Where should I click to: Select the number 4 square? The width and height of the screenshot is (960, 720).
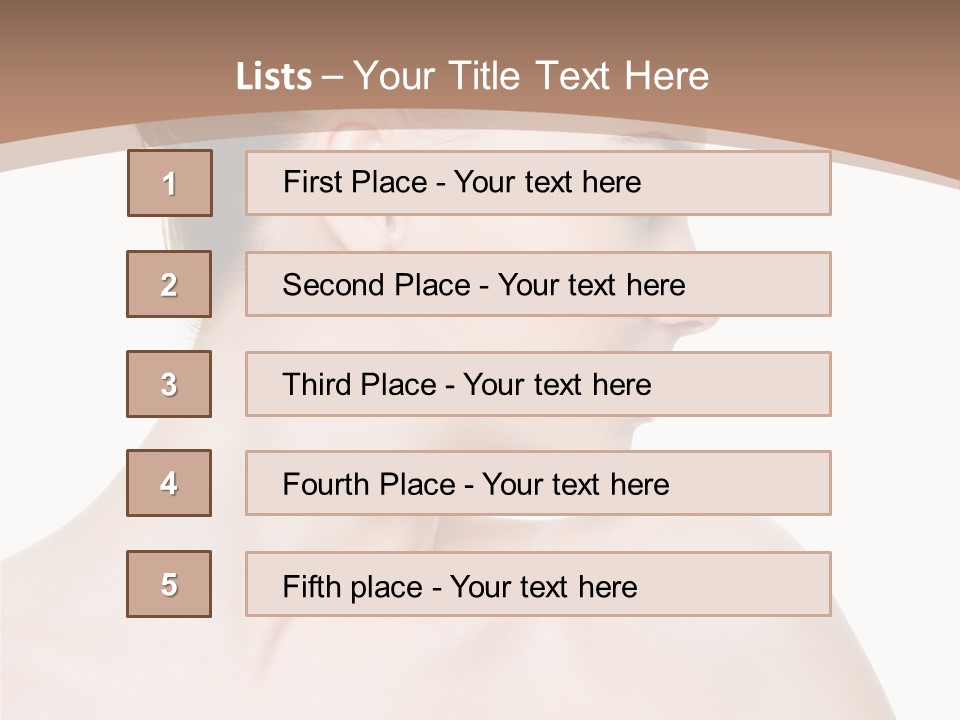tap(169, 483)
